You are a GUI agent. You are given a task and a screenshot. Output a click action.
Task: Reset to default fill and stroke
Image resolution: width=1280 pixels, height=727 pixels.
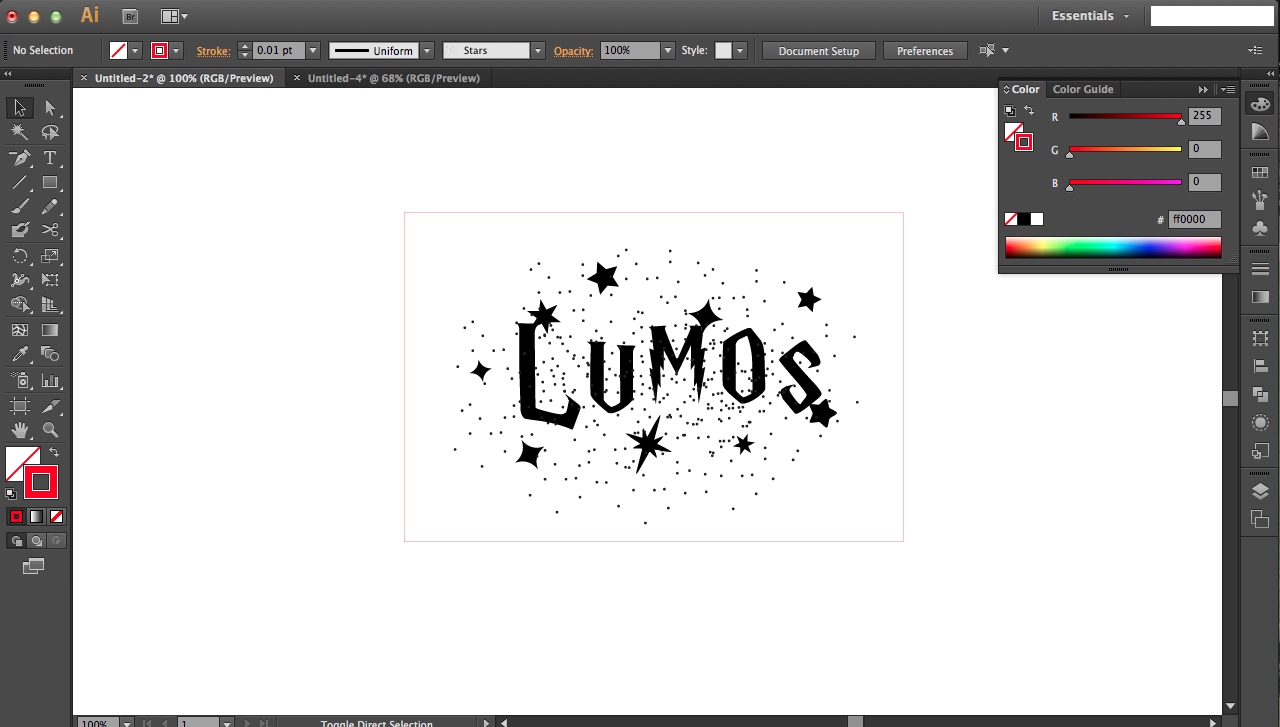(x=11, y=493)
